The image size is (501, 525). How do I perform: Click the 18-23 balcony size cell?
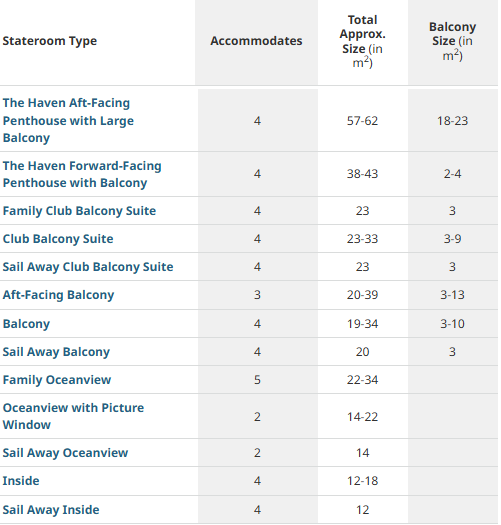[452, 121]
